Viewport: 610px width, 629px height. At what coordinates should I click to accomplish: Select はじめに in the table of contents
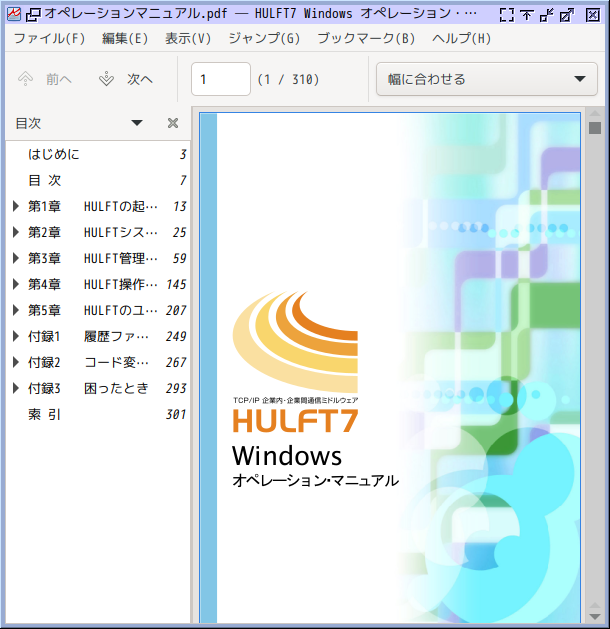98,154
